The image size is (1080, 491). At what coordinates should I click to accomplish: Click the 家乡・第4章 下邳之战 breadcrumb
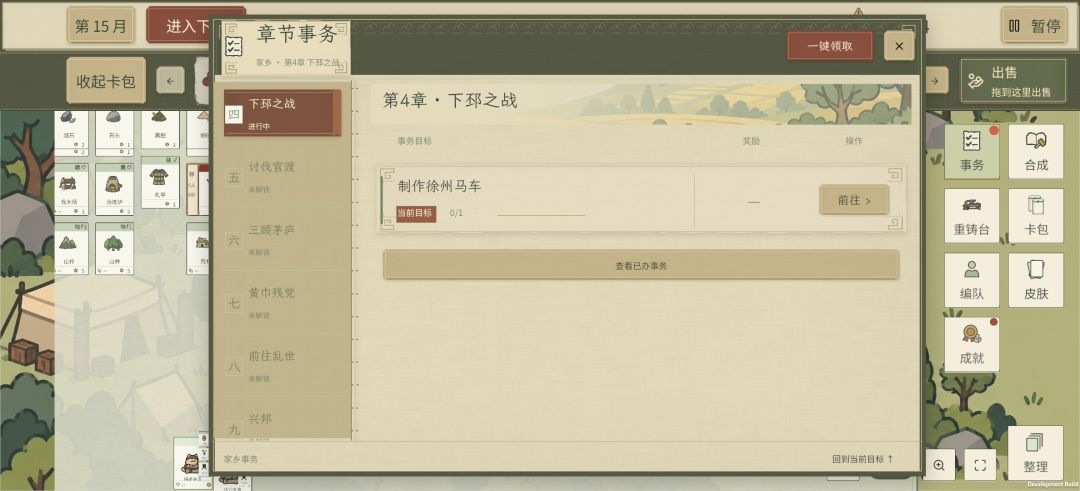pos(298,63)
